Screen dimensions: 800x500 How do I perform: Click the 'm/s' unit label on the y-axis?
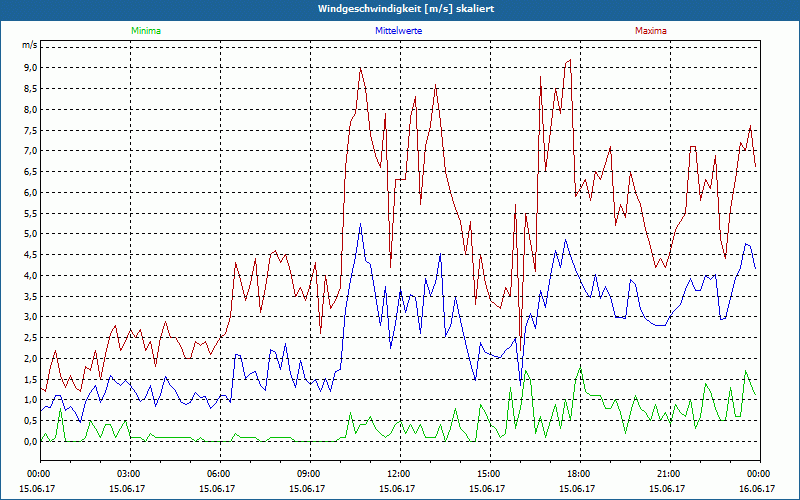(x=29, y=45)
